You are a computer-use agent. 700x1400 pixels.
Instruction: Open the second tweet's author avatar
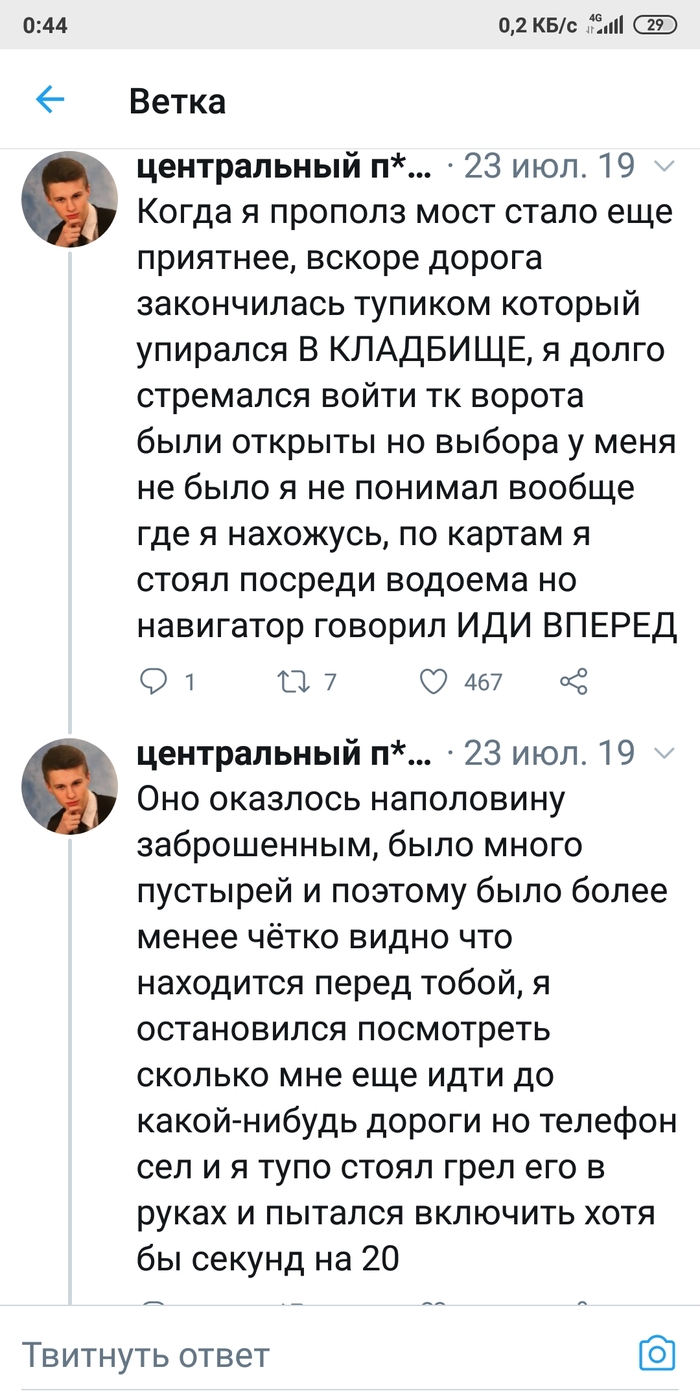[x=70, y=786]
